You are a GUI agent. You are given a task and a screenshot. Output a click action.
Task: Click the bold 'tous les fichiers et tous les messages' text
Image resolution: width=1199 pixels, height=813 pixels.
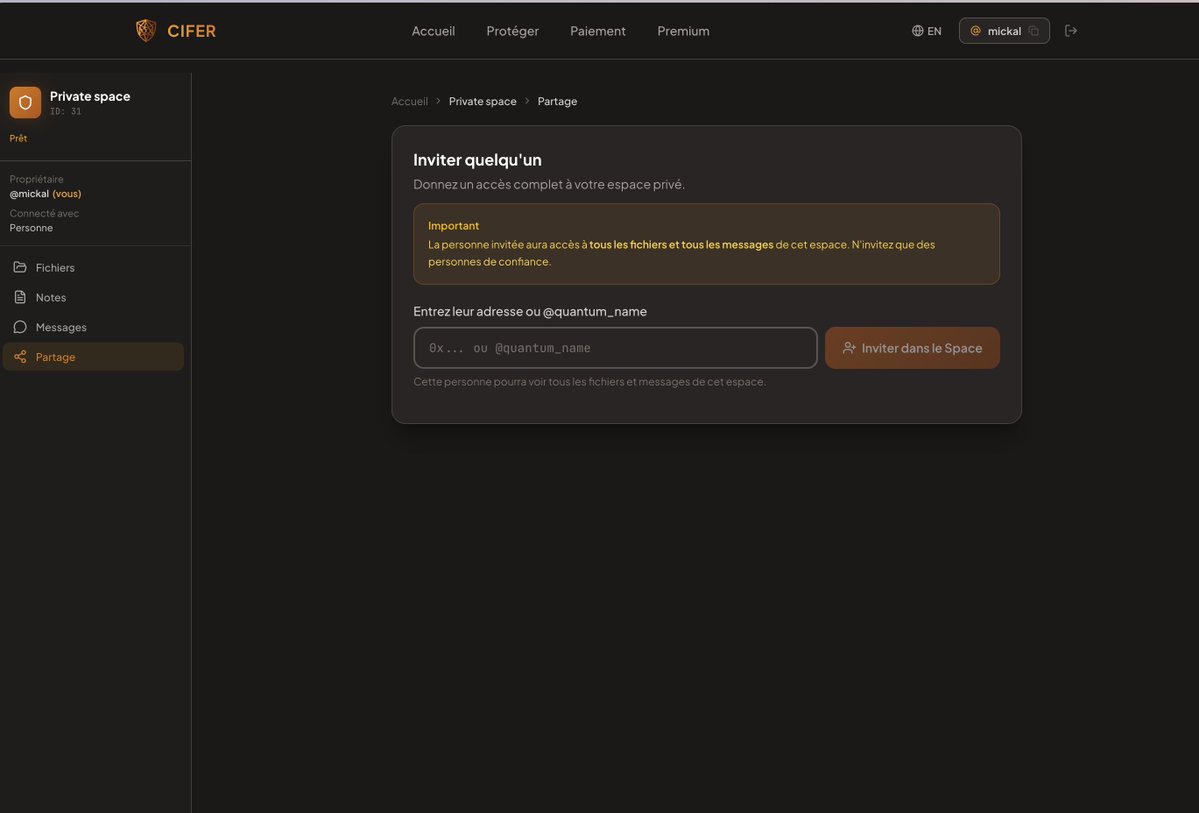click(x=681, y=245)
